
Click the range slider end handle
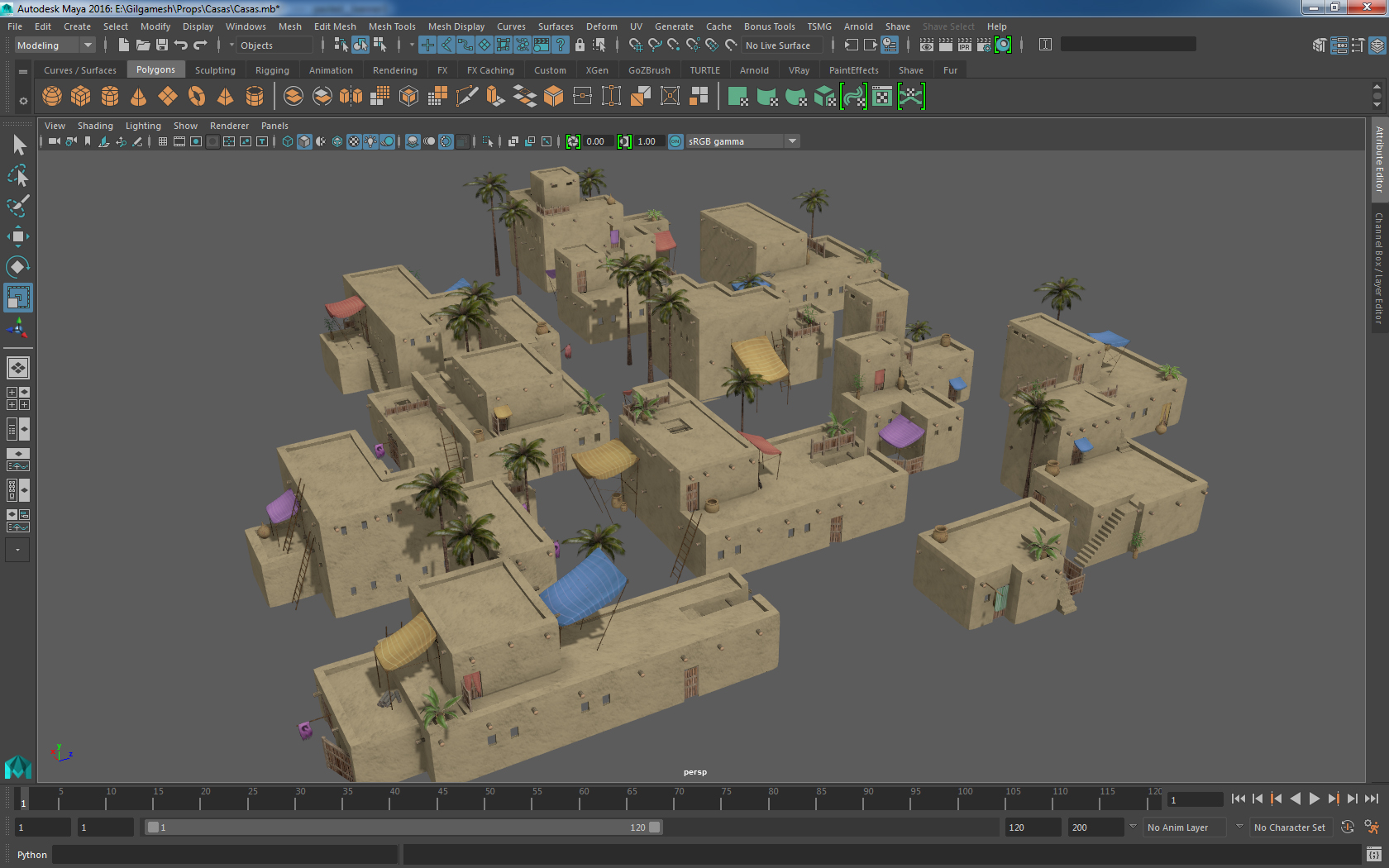coord(655,827)
